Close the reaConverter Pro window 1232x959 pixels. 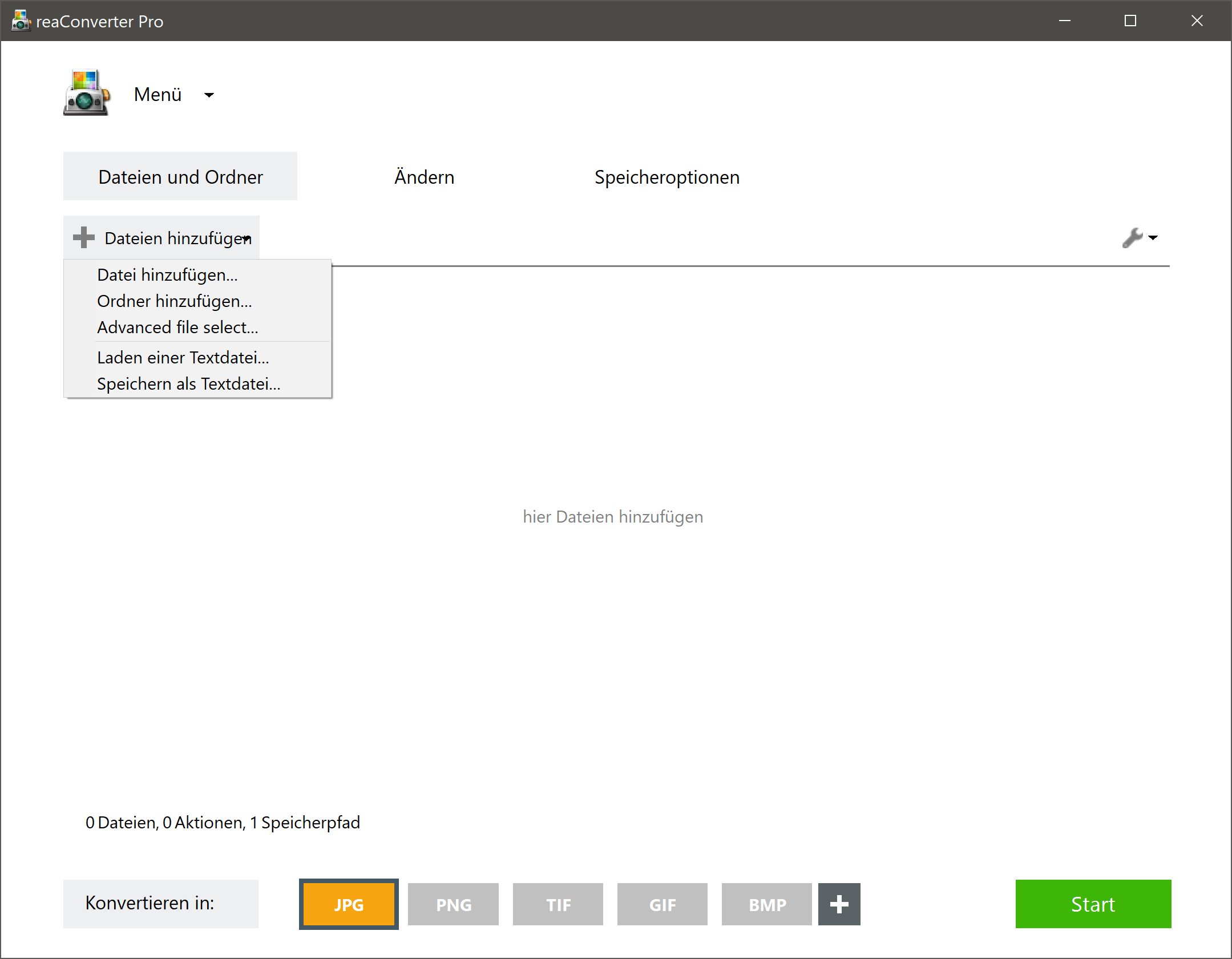click(x=1197, y=21)
